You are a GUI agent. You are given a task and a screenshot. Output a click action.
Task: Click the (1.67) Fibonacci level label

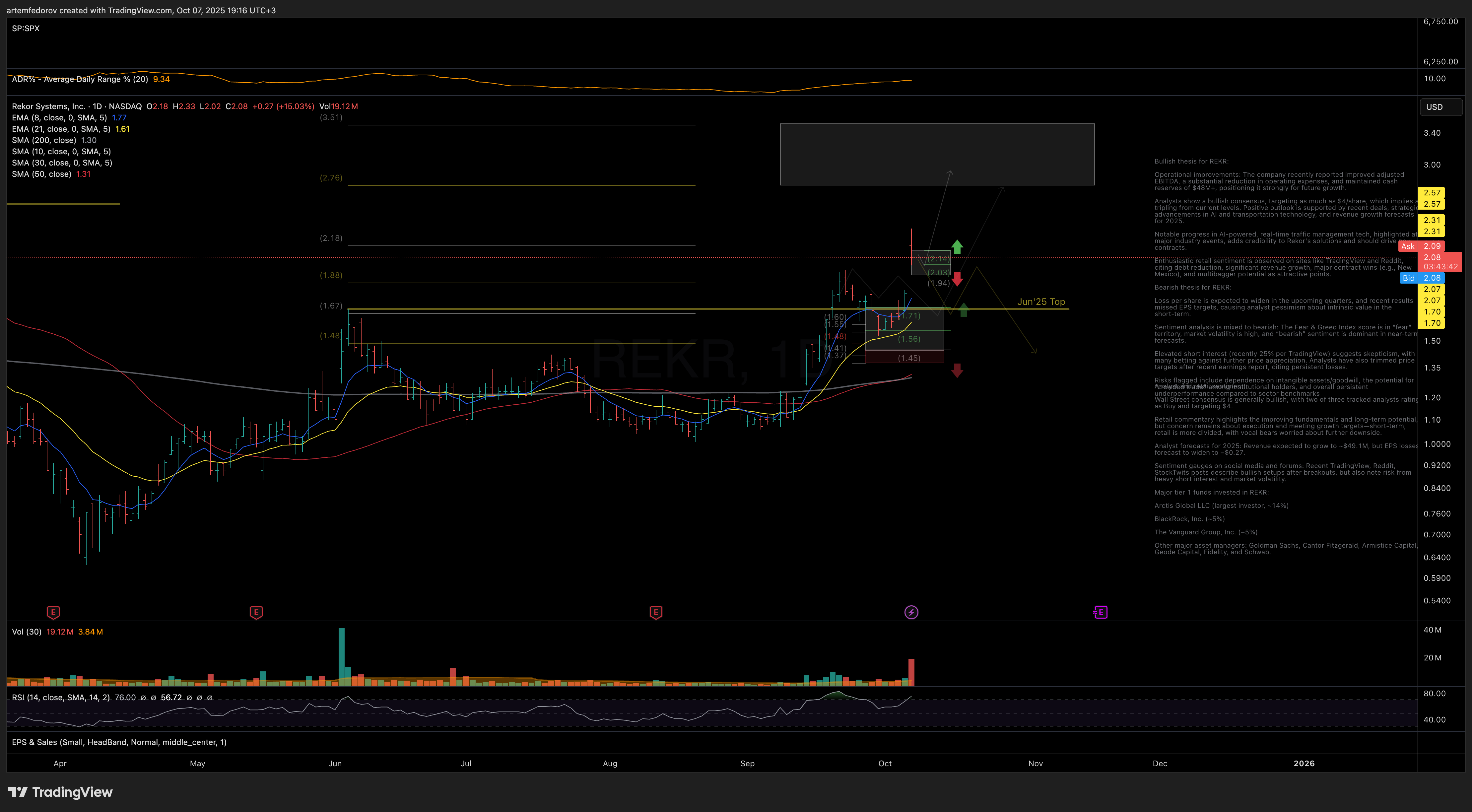pos(331,306)
